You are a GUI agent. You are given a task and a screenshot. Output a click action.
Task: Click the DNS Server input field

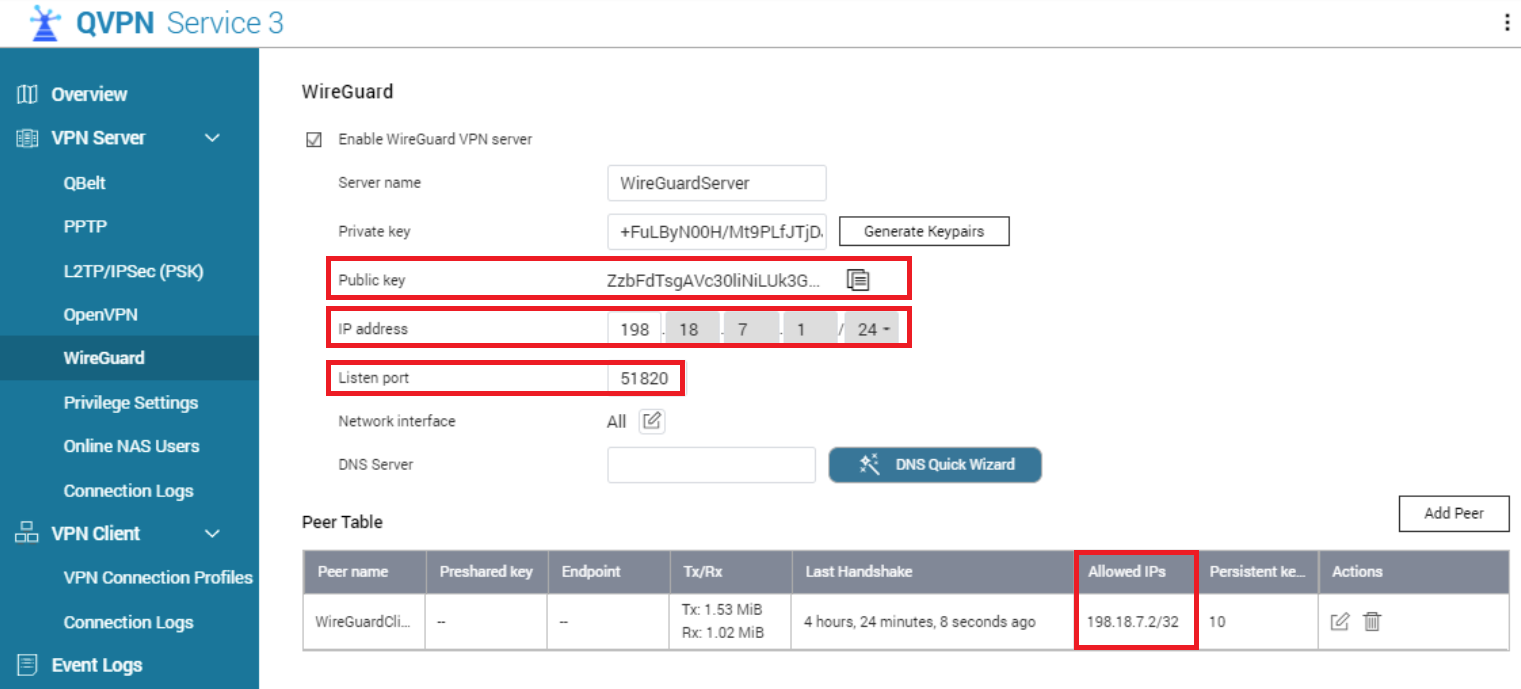[712, 464]
